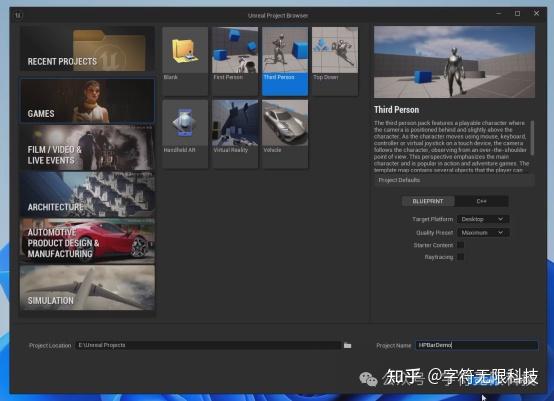Enable the Raytracing checkbox
Viewport: 554px width, 401px height.
[x=461, y=257]
